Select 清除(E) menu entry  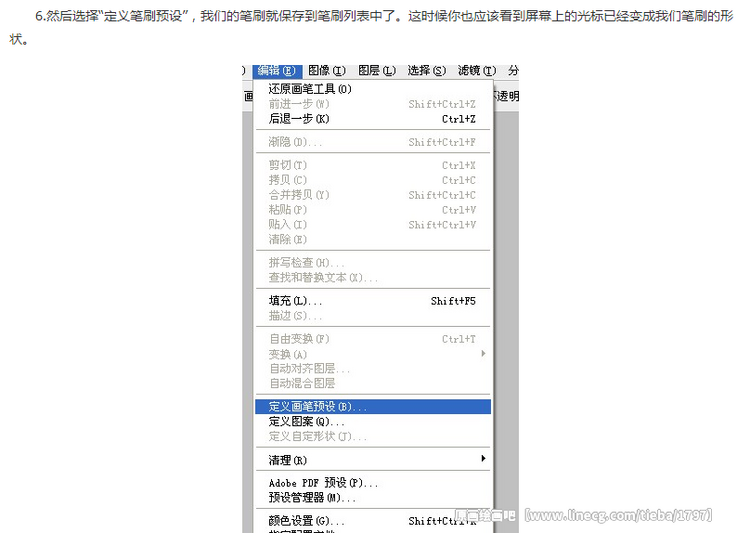pos(373,239)
